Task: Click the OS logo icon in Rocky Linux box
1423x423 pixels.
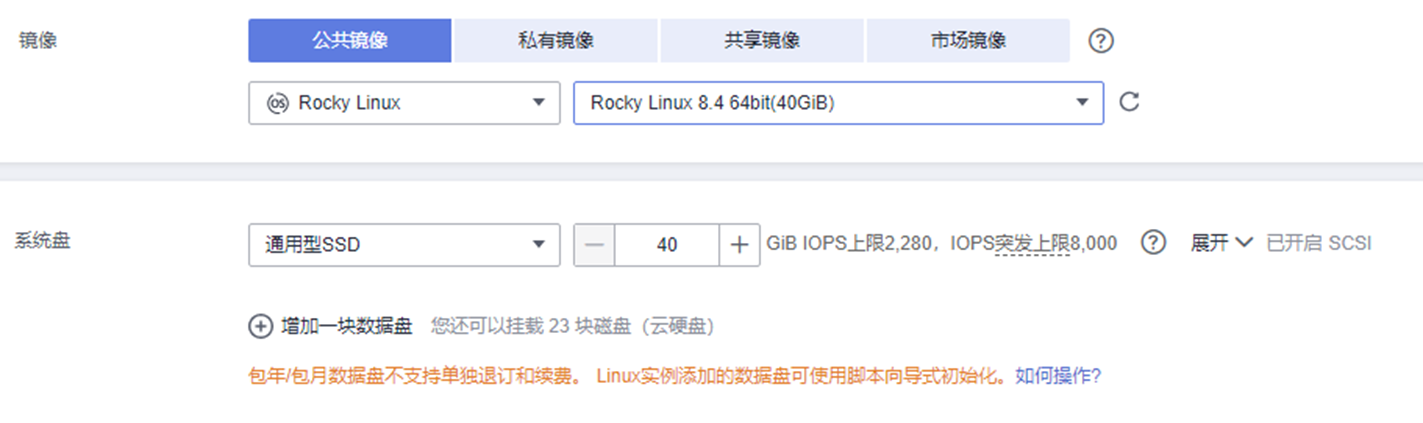Action: coord(277,103)
